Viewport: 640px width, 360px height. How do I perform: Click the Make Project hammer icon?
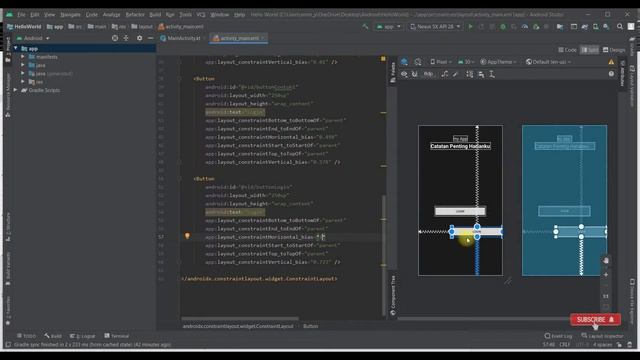[365, 27]
